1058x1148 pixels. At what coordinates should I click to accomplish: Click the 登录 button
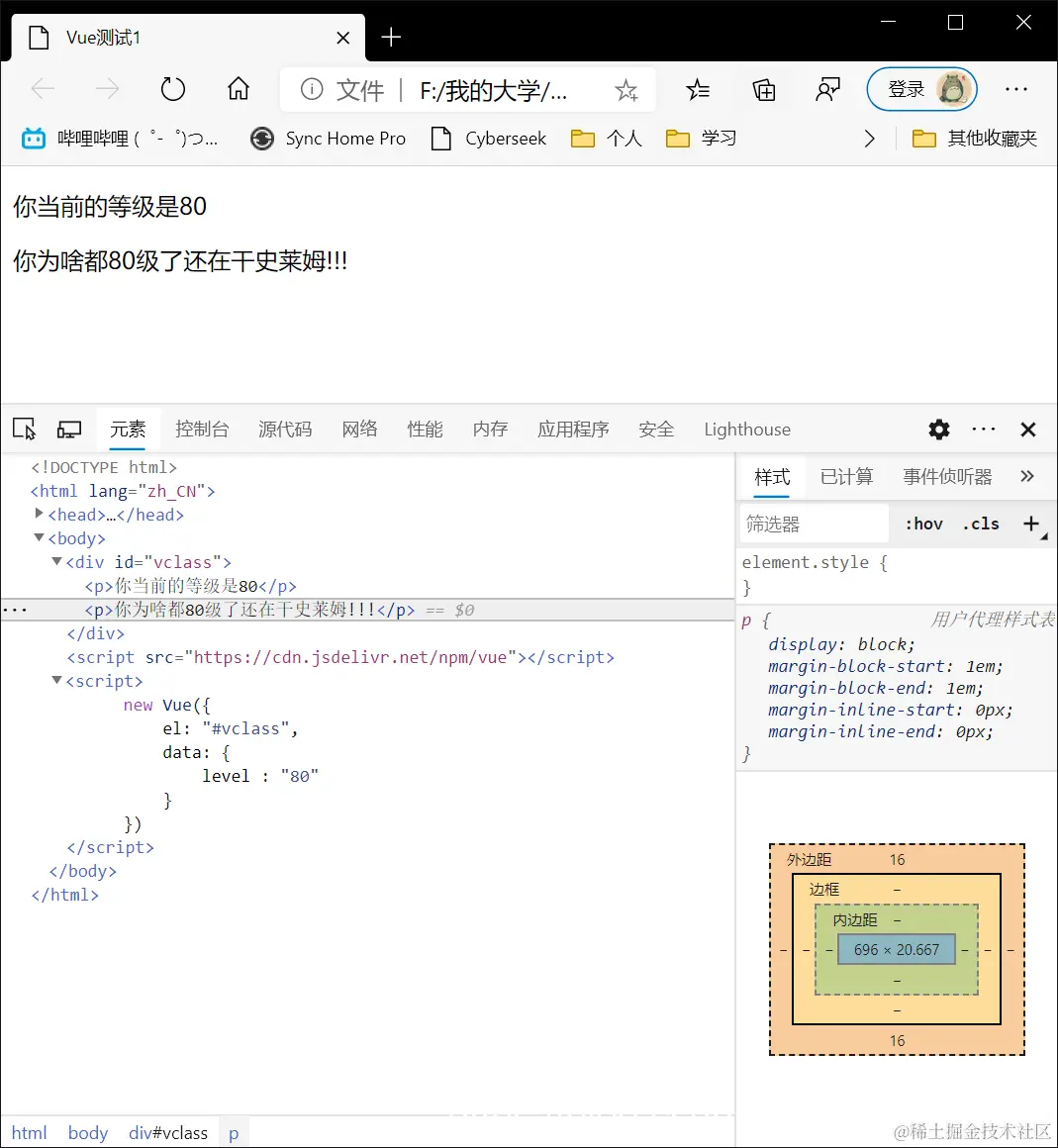[x=906, y=88]
